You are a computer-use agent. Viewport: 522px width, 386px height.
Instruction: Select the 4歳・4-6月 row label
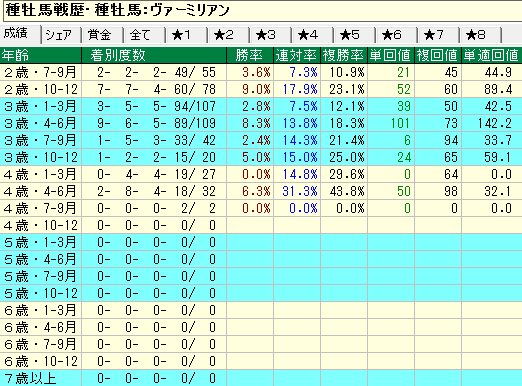coord(41,191)
